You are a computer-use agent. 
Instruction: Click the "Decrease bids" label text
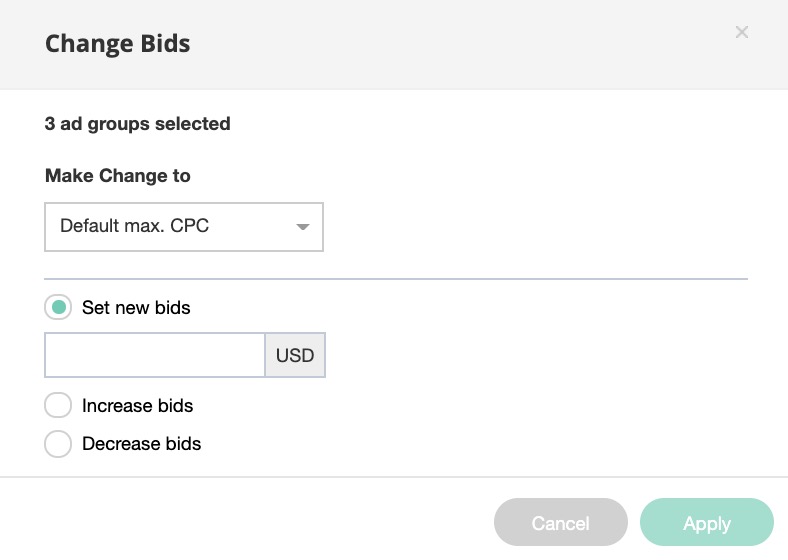(x=141, y=444)
